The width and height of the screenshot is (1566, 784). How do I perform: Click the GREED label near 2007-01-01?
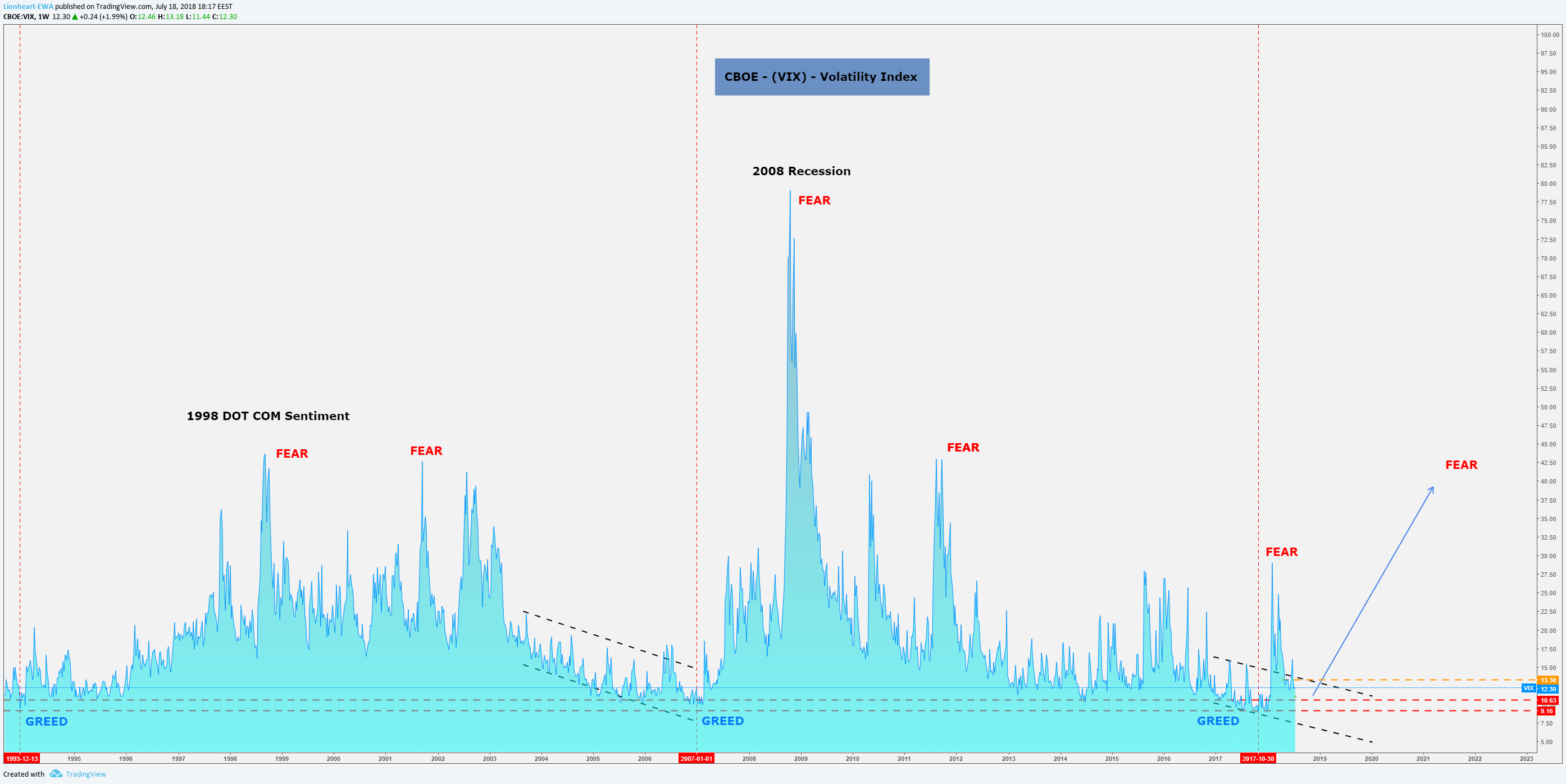pos(722,722)
